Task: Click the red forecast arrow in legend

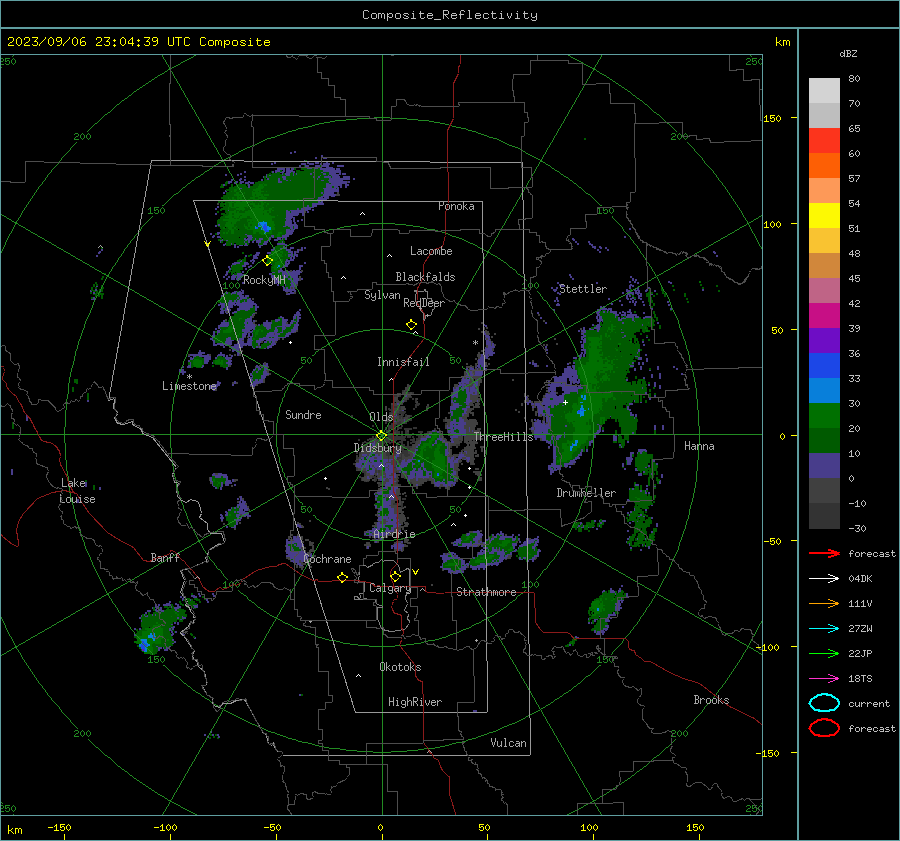Action: tap(824, 553)
